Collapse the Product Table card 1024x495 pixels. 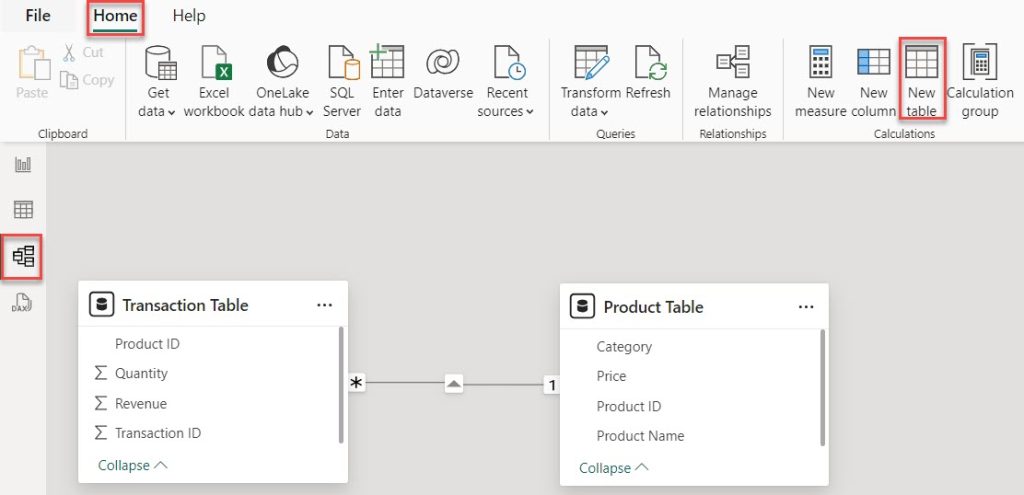[614, 468]
